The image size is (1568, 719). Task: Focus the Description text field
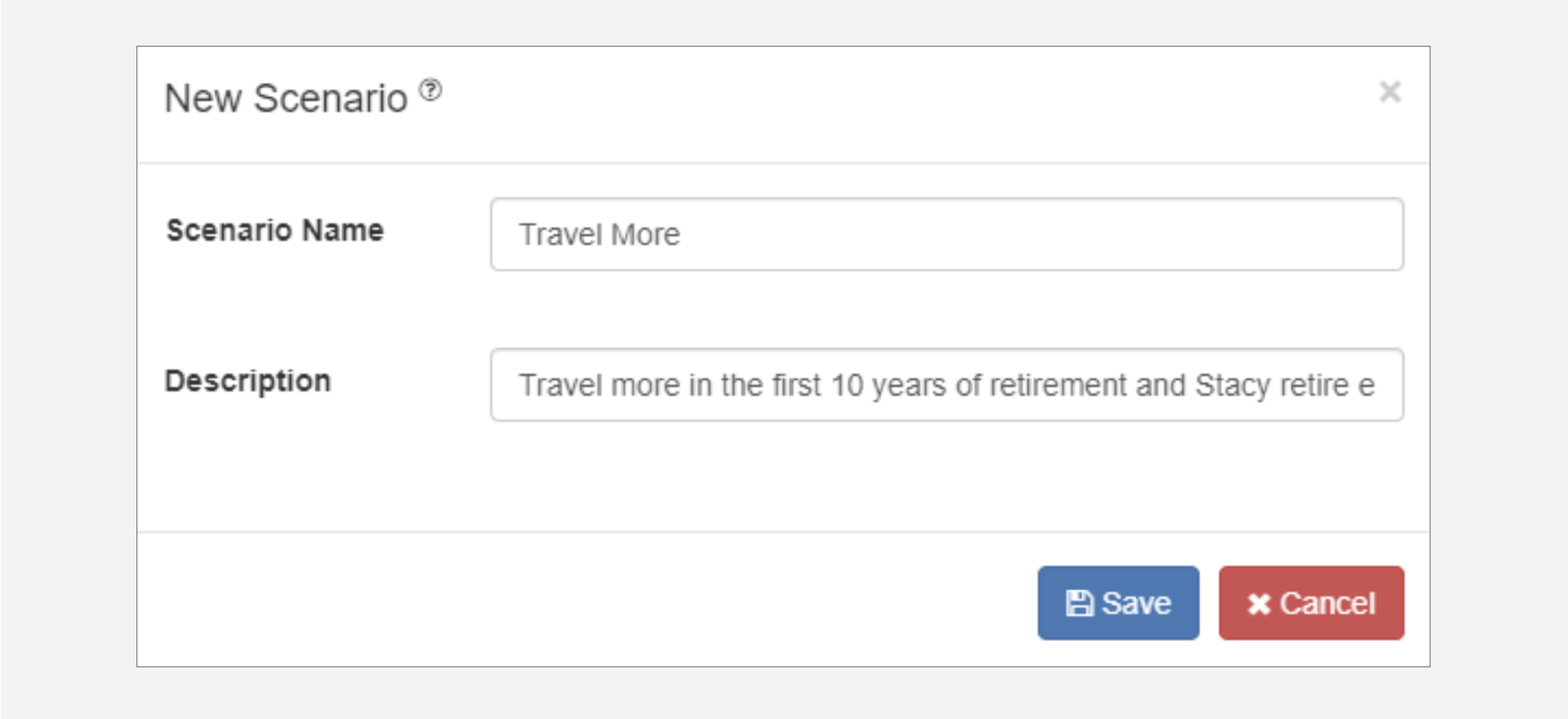946,385
